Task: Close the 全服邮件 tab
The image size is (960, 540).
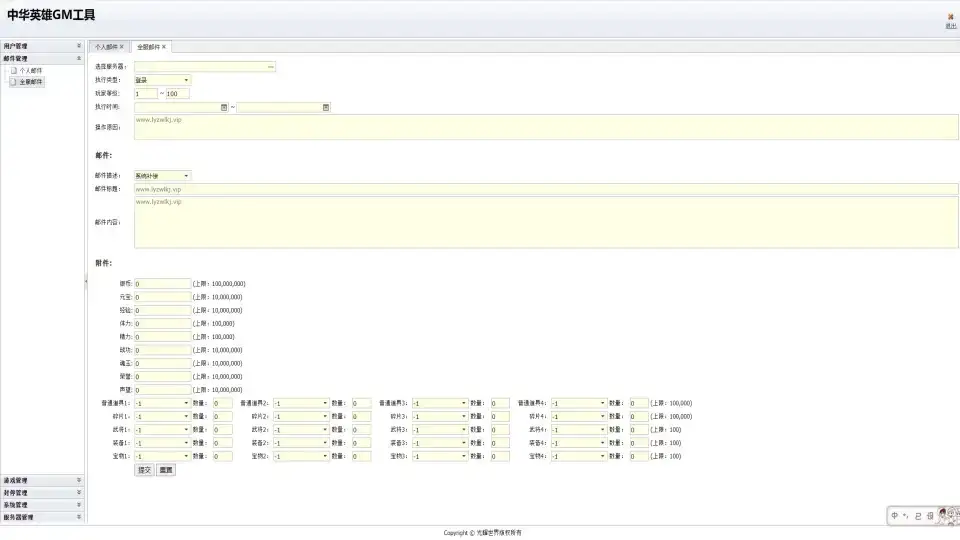Action: click(164, 47)
